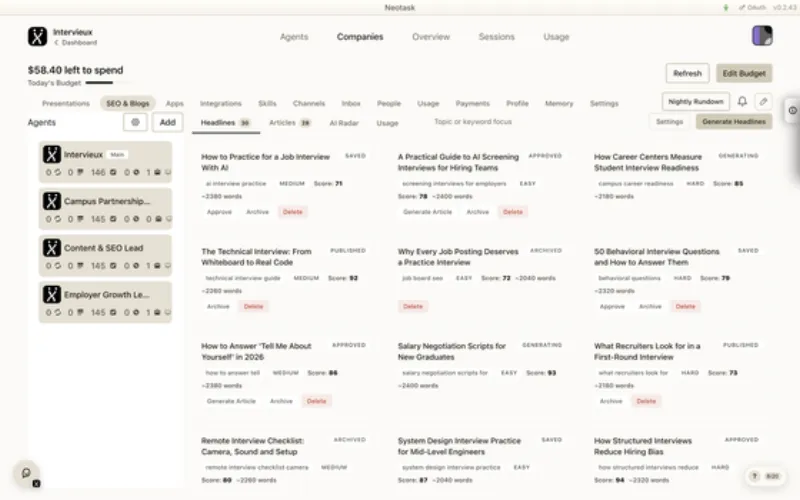Viewport: 800px width, 500px height.
Task: Click the Intervieux logo icon in header
Action: (37, 37)
